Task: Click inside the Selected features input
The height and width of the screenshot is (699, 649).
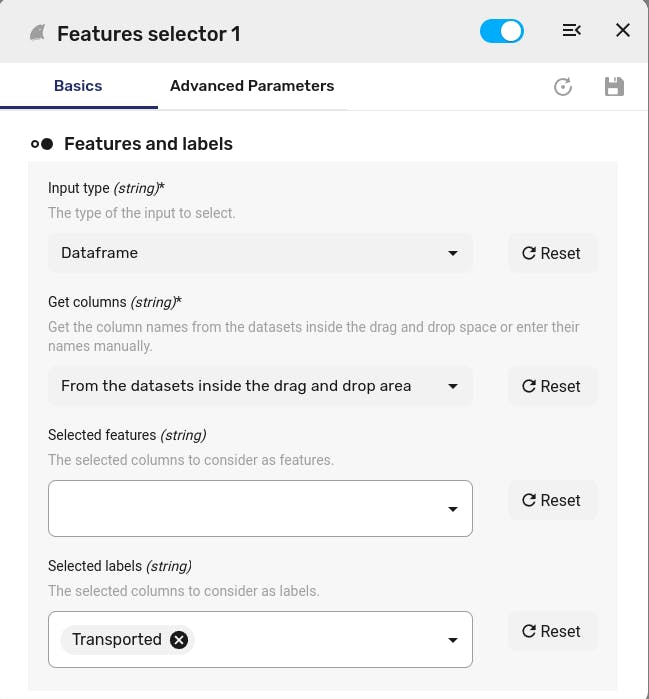Action: pyautogui.click(x=240, y=508)
